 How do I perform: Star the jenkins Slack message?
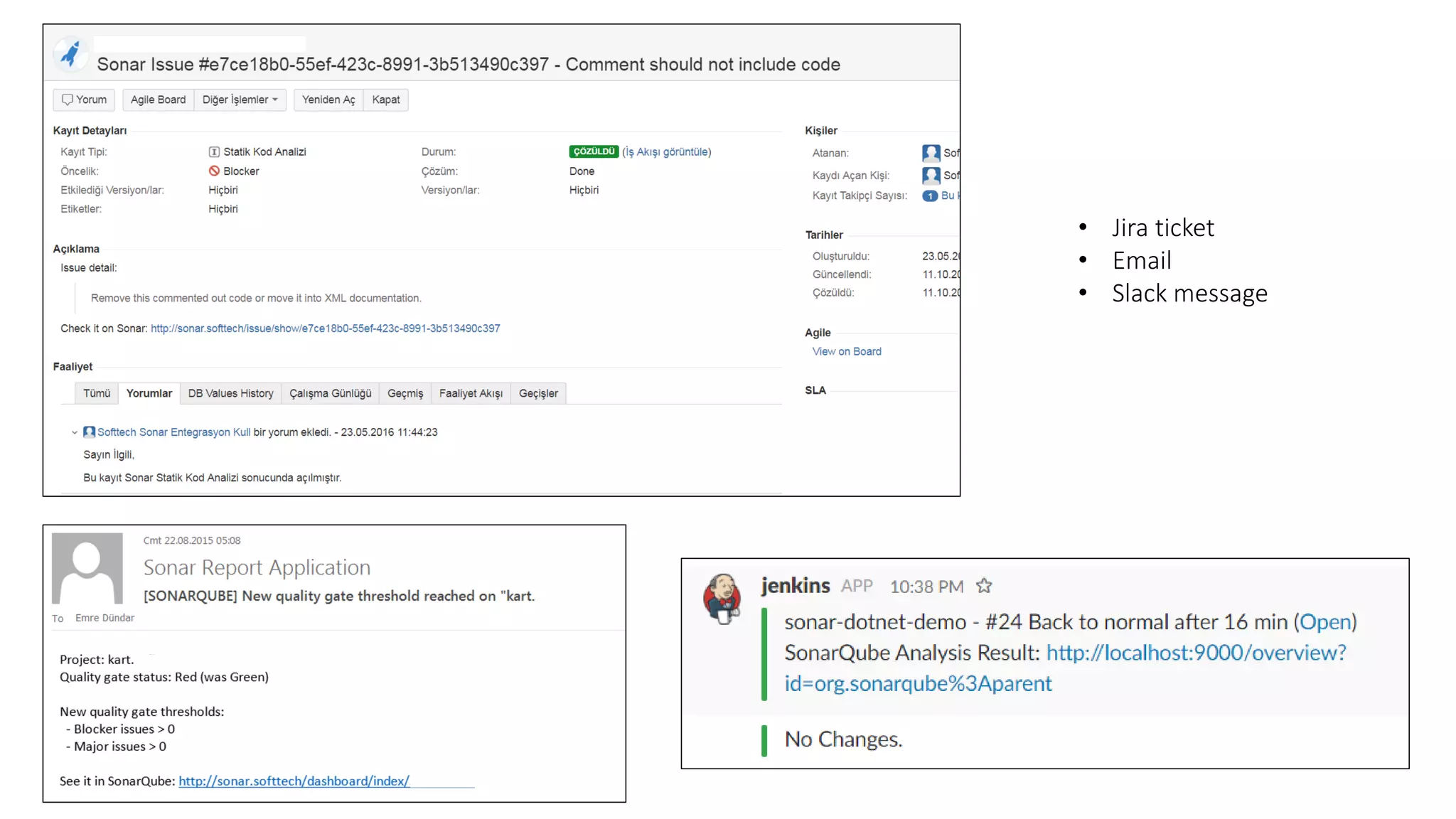[984, 586]
